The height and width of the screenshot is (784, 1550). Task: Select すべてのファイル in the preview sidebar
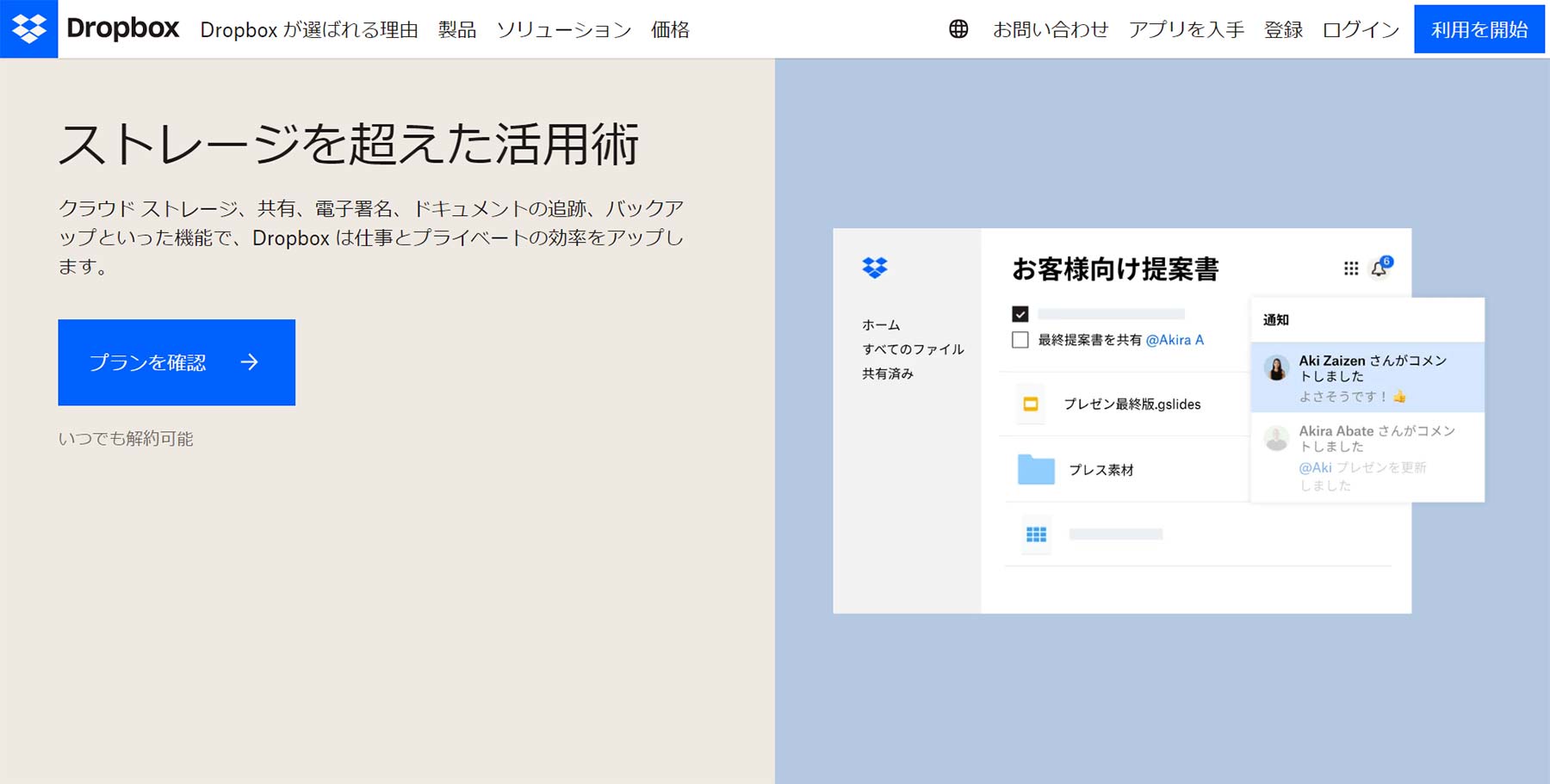point(913,349)
